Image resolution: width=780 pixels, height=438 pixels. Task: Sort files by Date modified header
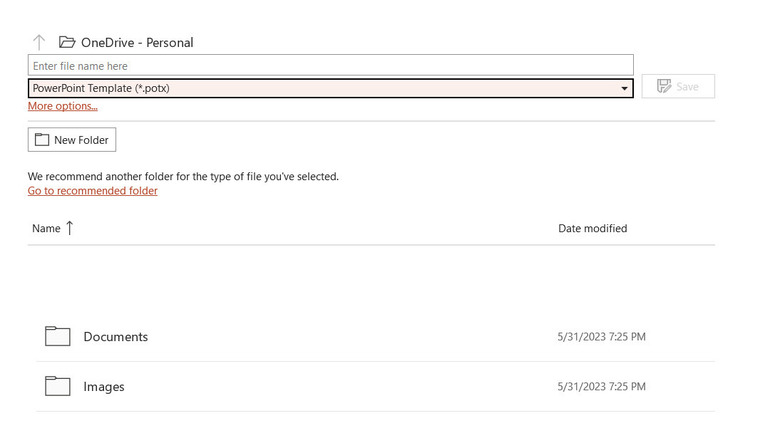point(592,228)
